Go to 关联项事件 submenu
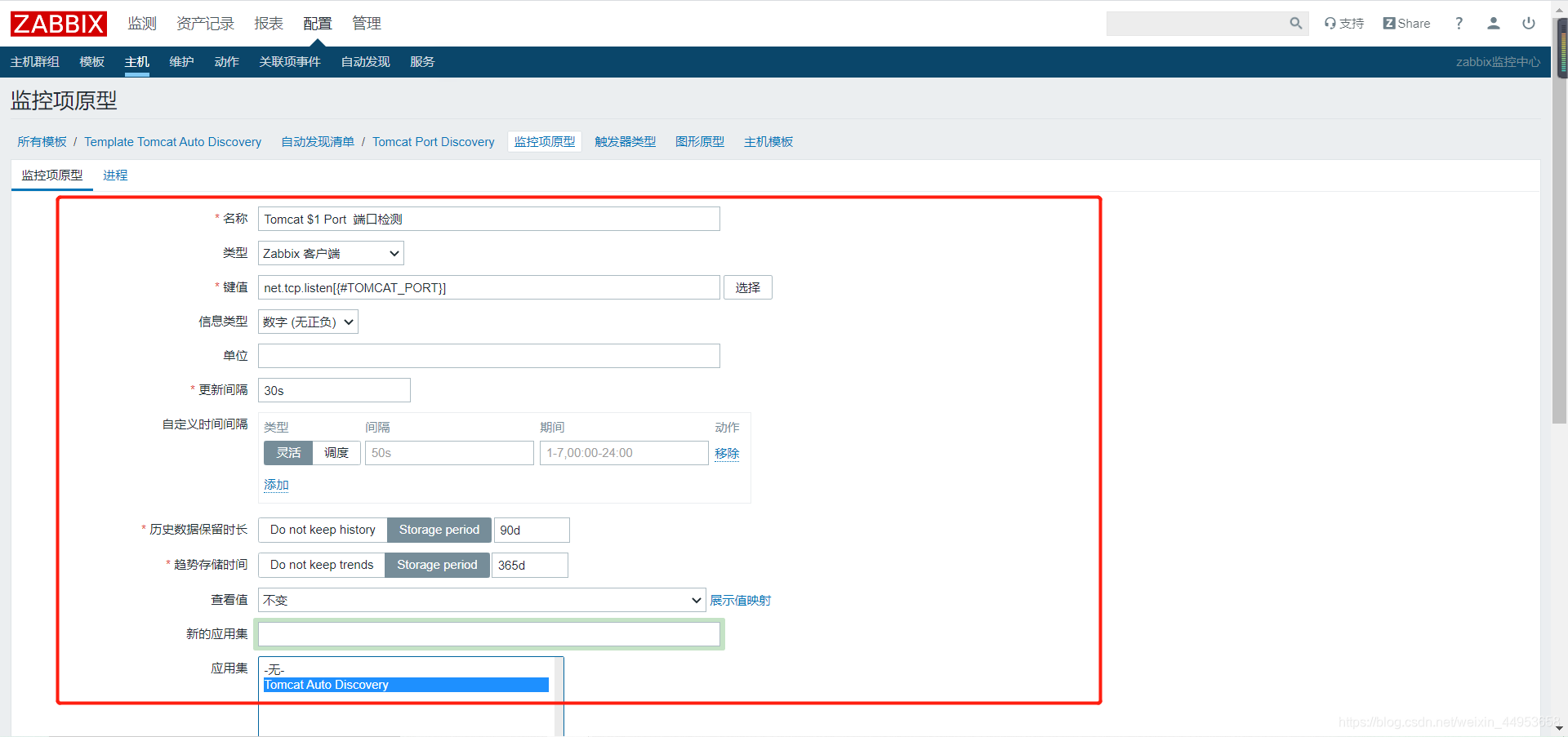The image size is (1568, 737). pos(290,62)
